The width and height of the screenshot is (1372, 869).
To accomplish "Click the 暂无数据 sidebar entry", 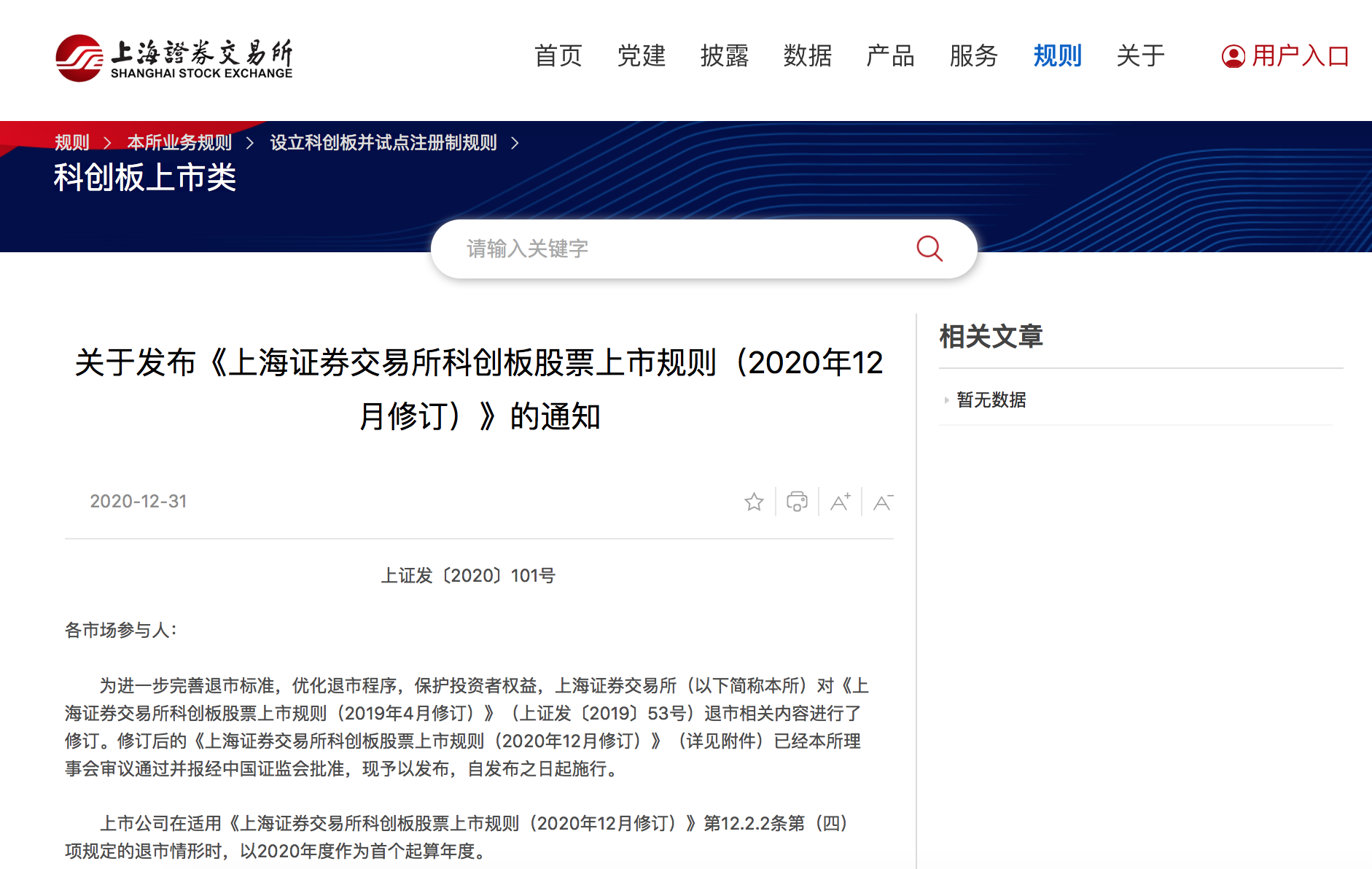I will [991, 400].
